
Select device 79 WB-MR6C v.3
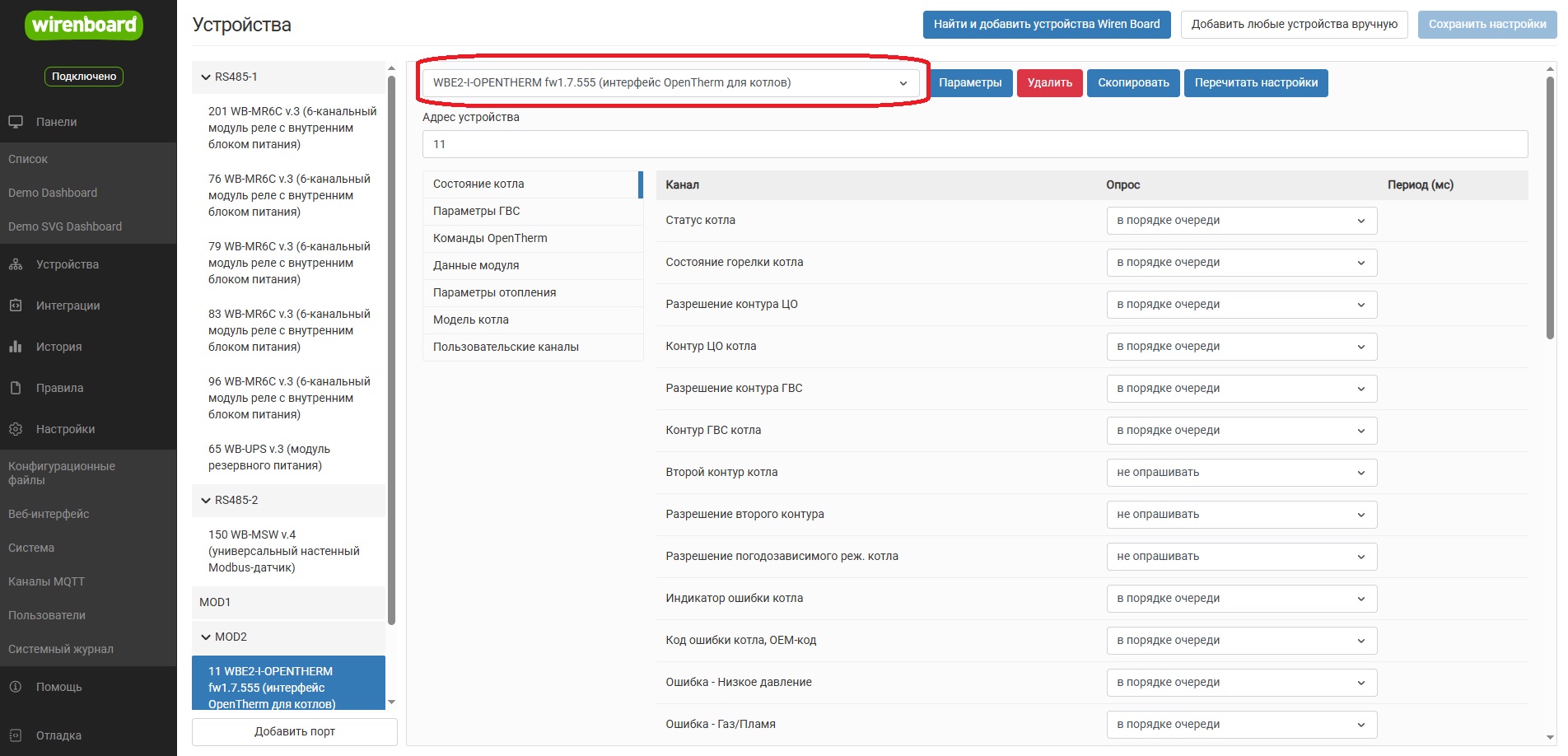coord(288,263)
